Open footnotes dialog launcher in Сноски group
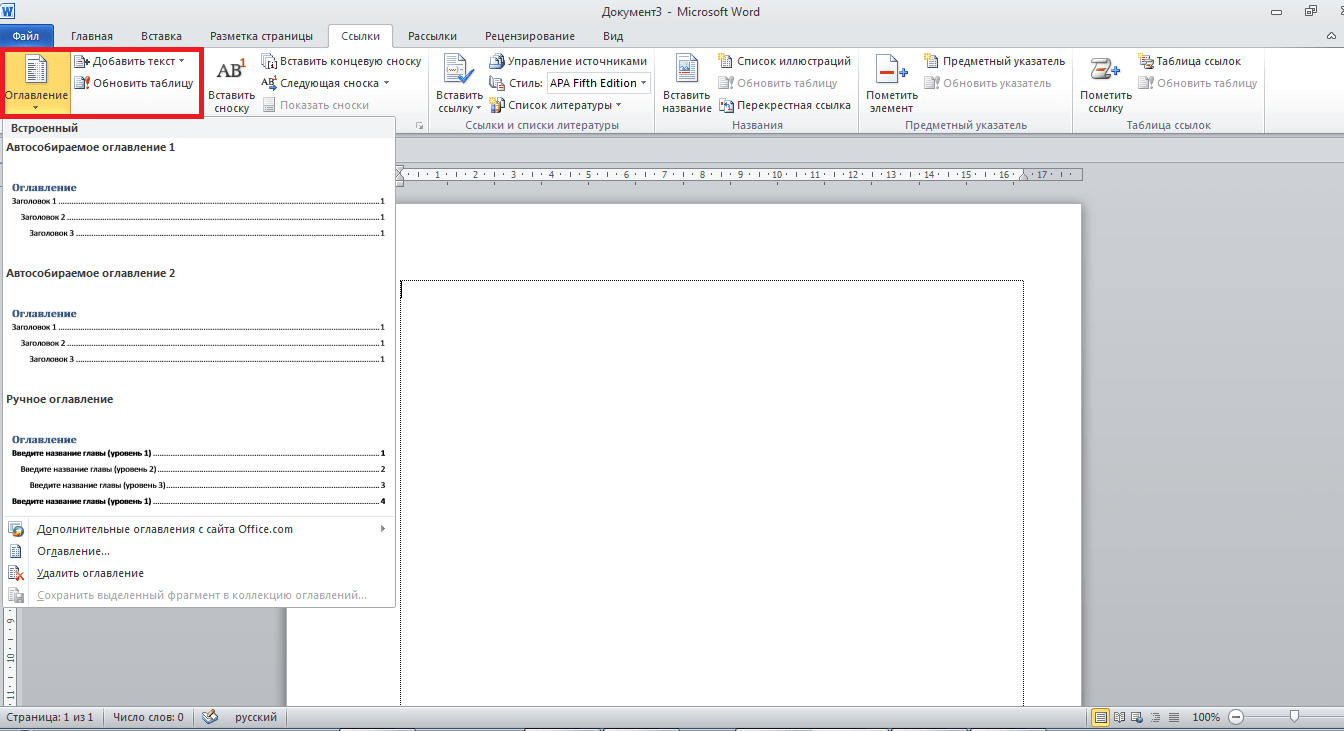 (419, 126)
